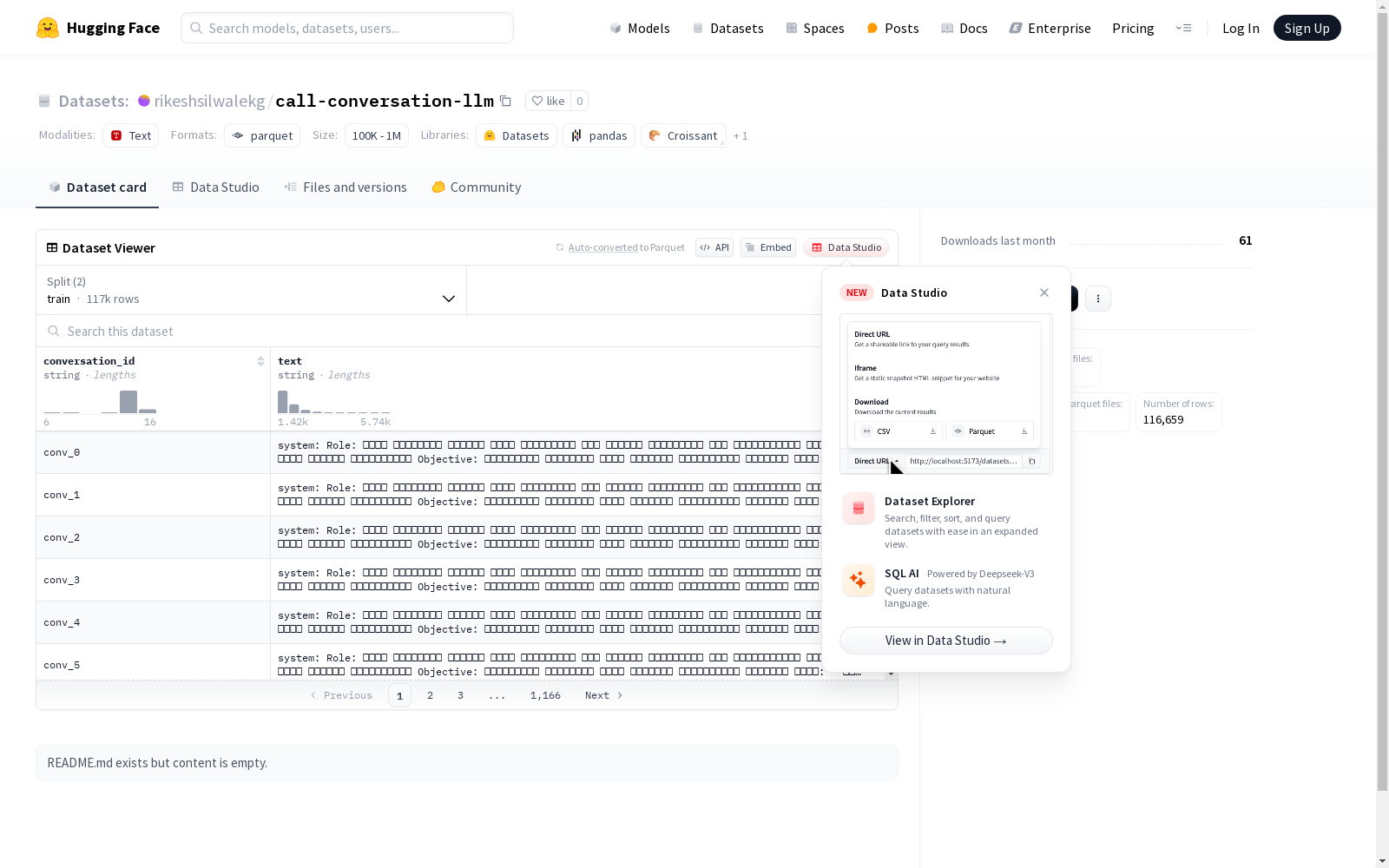
Task: Open the API button in Dataset Viewer
Action: tap(714, 247)
